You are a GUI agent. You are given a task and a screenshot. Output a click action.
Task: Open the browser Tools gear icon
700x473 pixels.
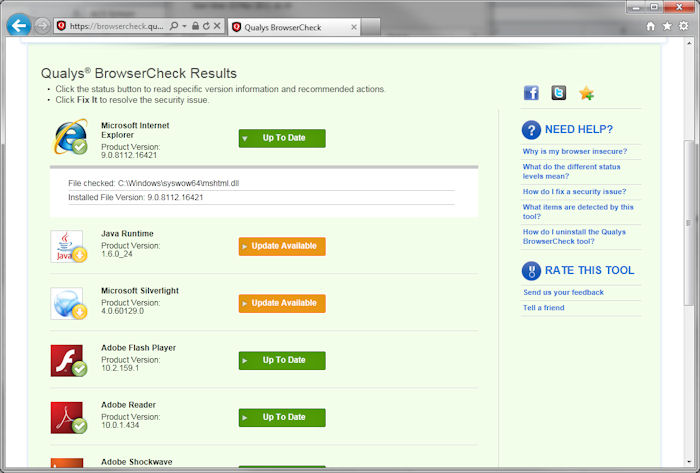683,26
